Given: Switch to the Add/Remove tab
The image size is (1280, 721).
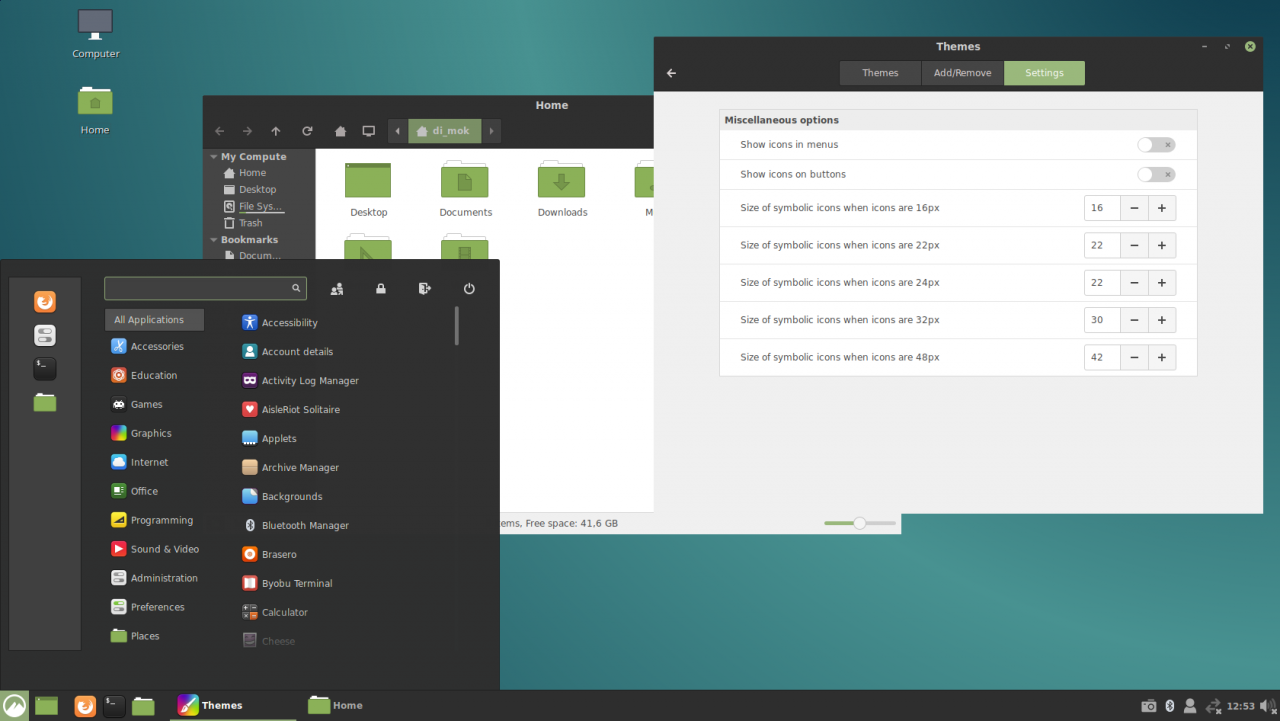Looking at the screenshot, I should click(963, 73).
